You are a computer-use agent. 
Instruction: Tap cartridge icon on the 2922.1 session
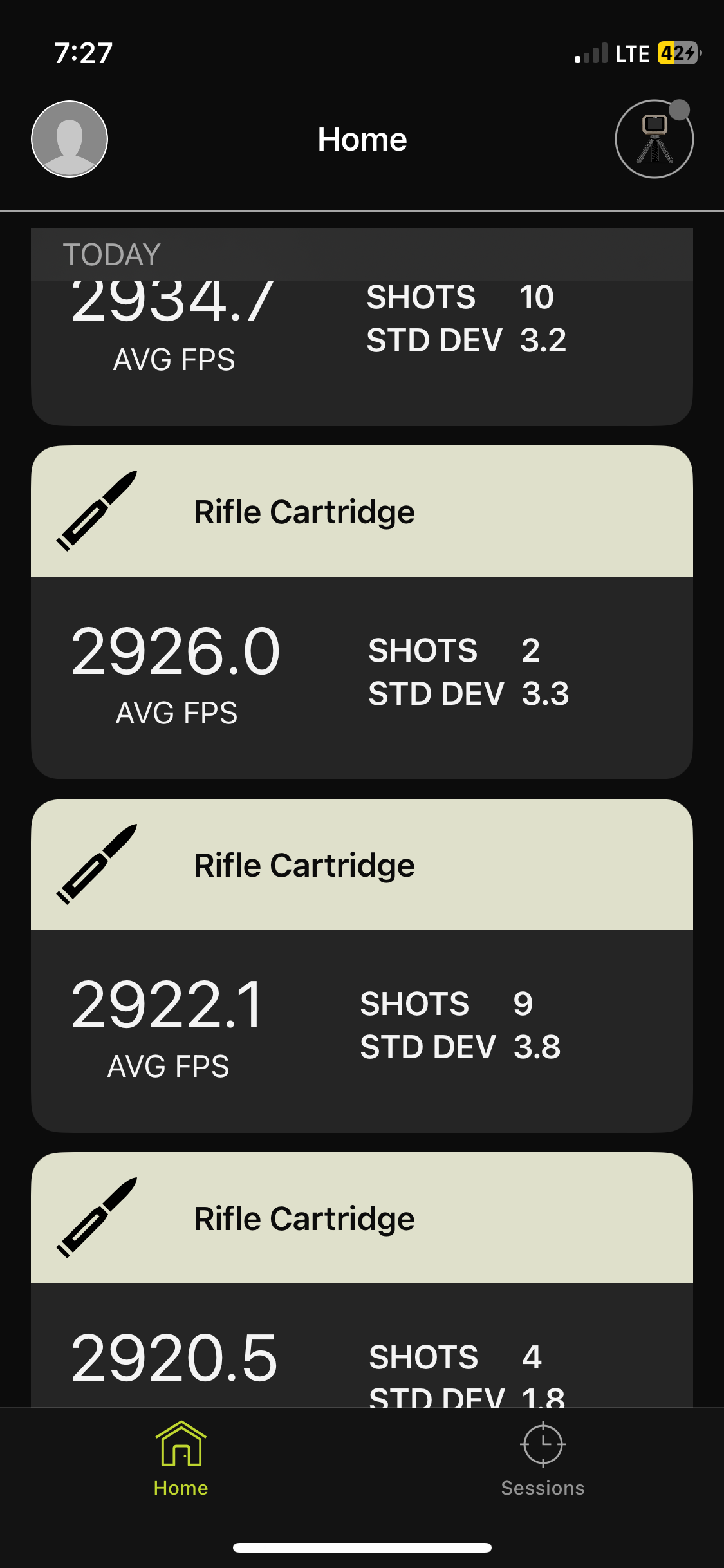97,864
